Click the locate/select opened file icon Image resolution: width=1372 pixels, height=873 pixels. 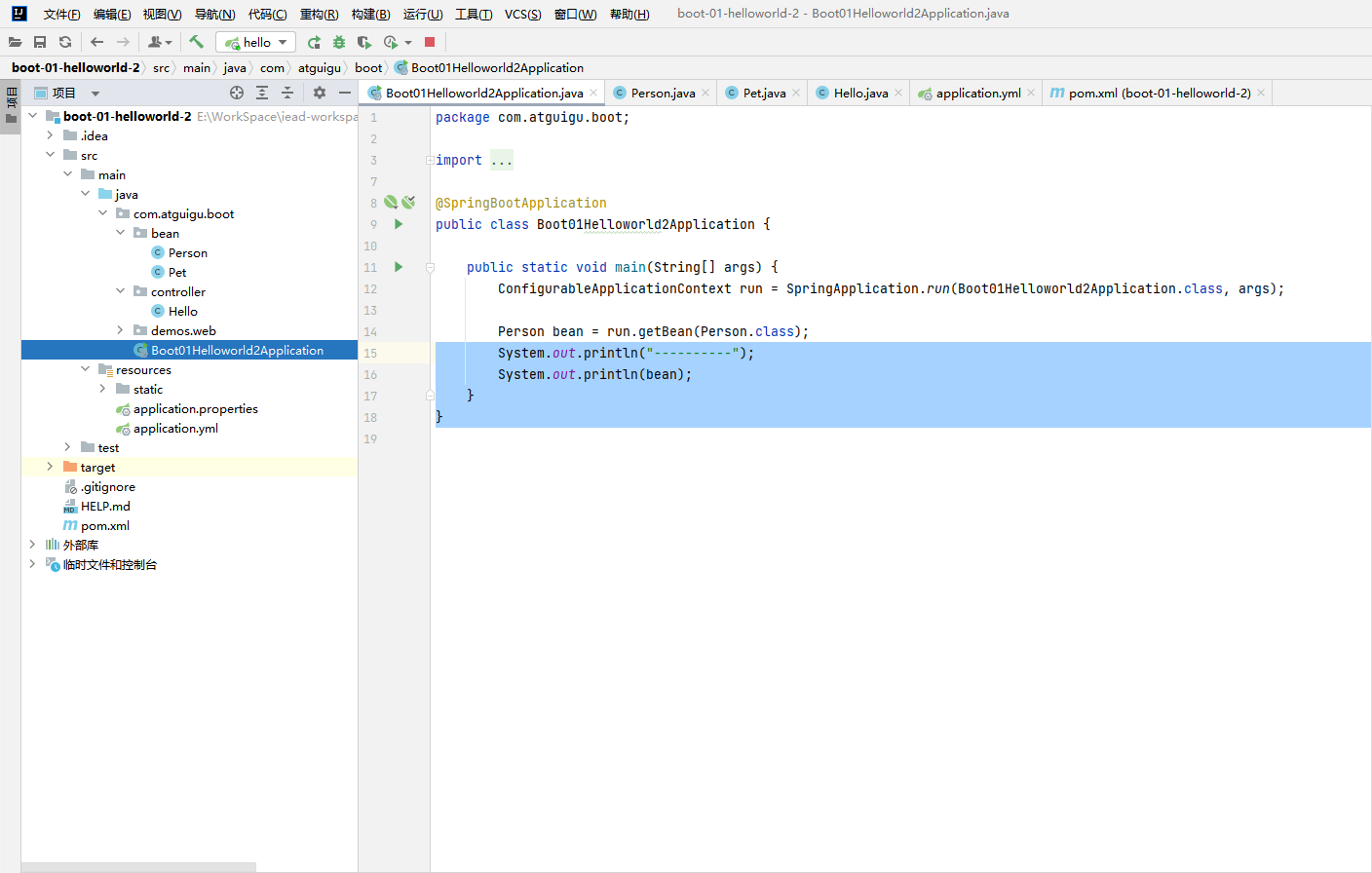click(237, 93)
